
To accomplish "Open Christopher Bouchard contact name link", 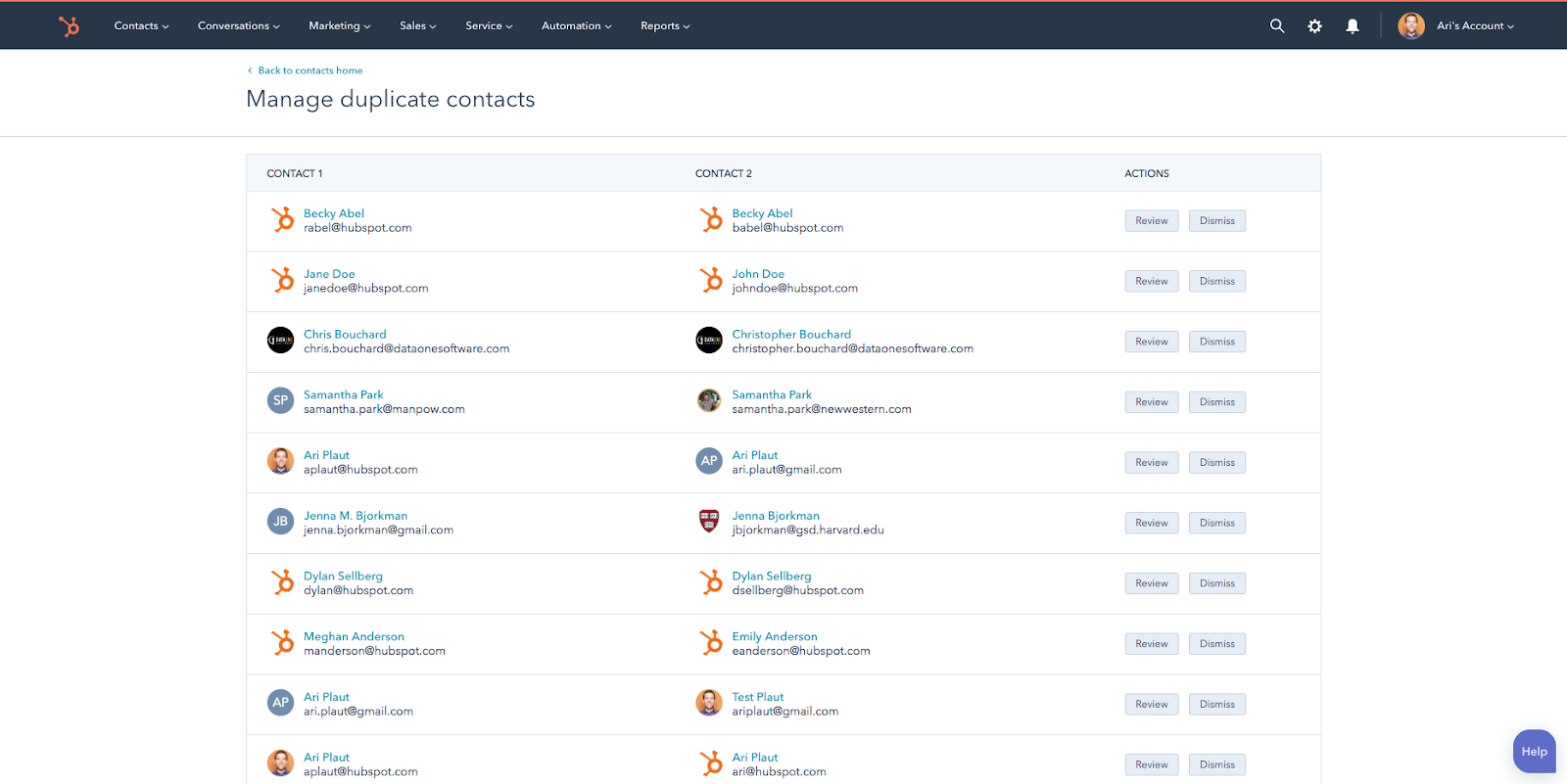I will click(x=791, y=335).
